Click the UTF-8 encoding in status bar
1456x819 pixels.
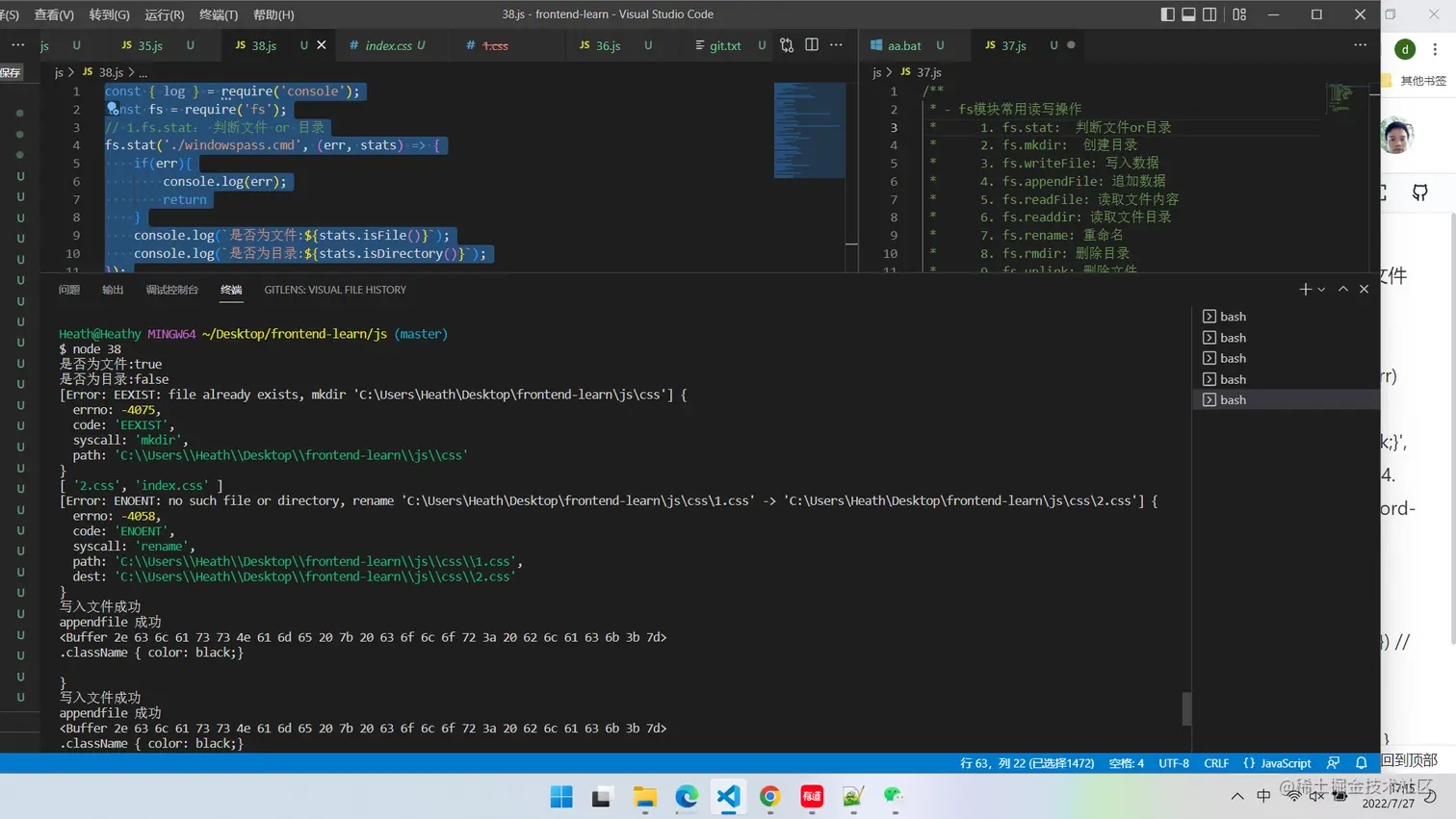pos(1173,763)
